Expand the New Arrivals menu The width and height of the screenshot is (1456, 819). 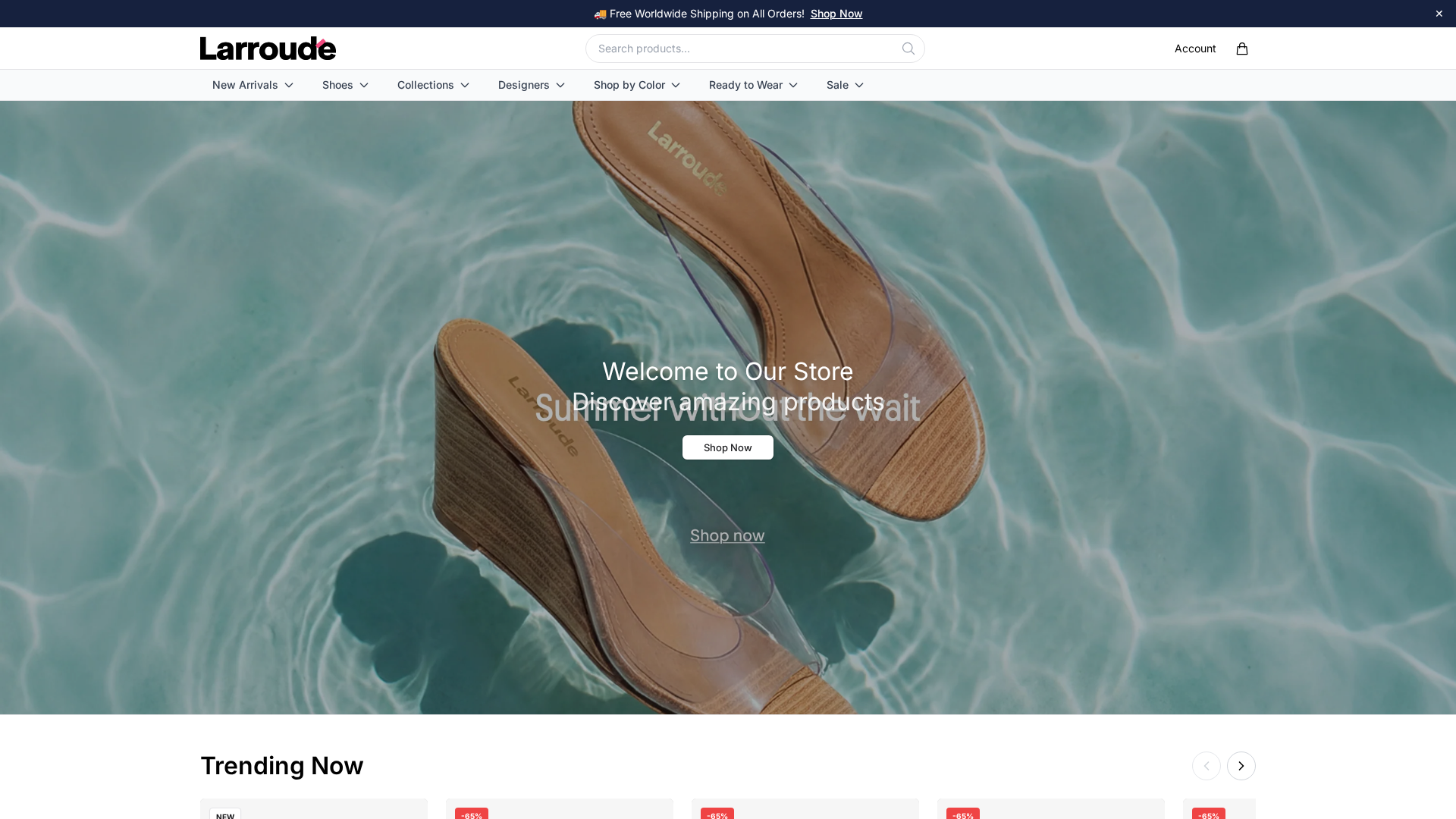(x=253, y=85)
